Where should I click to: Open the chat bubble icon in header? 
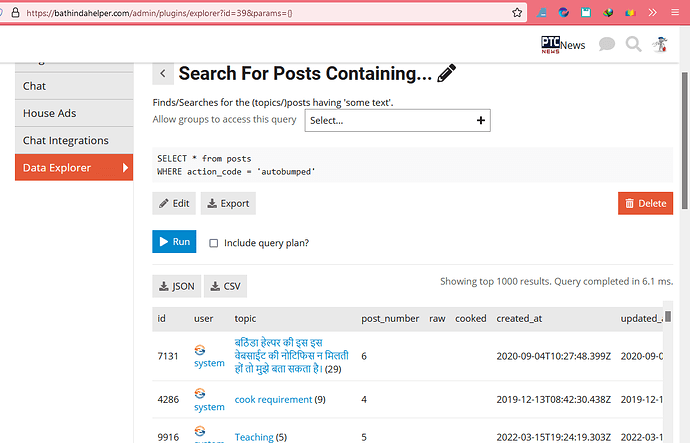pos(607,44)
